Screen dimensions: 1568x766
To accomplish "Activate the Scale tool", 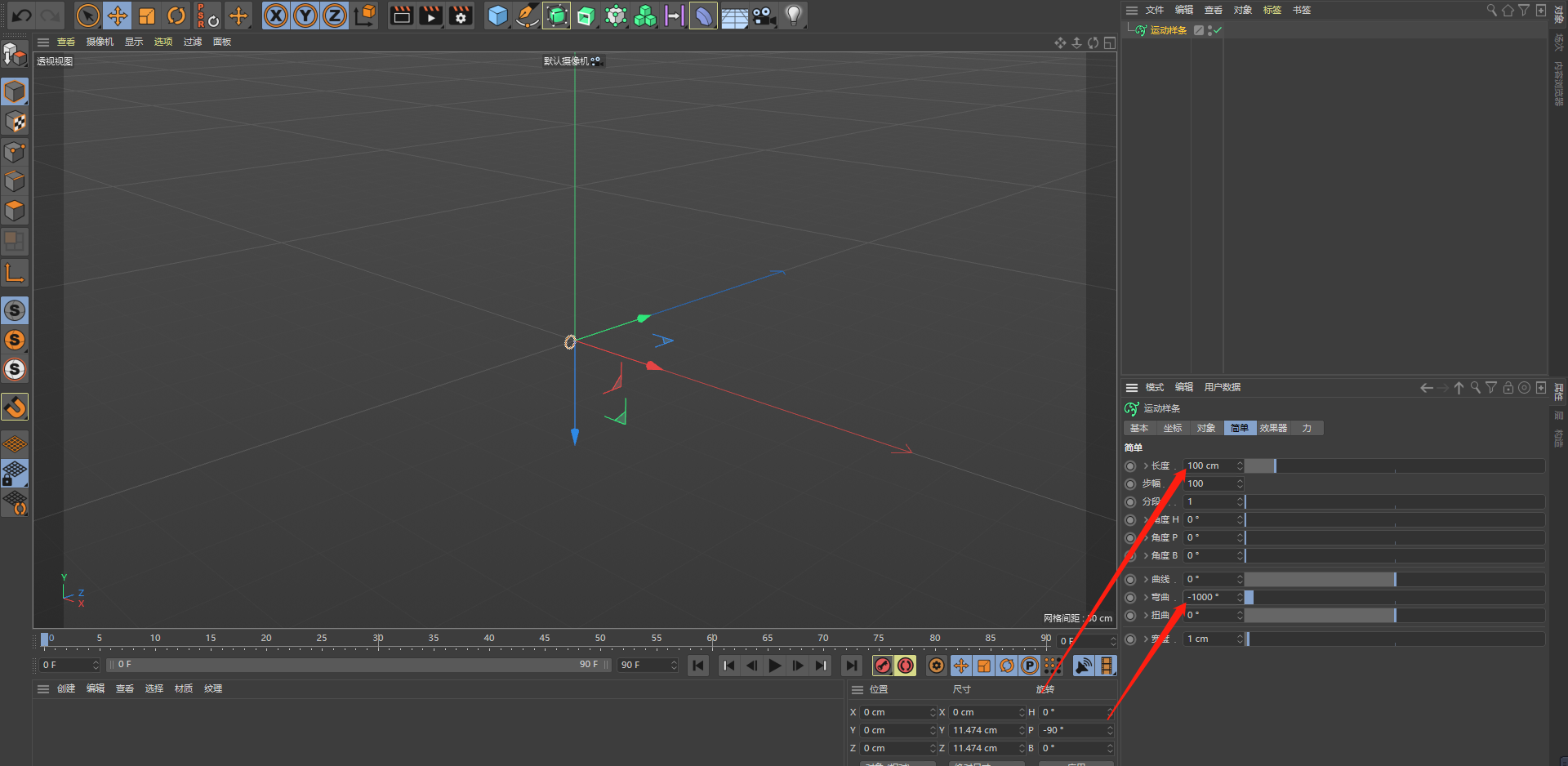I will pos(147,16).
